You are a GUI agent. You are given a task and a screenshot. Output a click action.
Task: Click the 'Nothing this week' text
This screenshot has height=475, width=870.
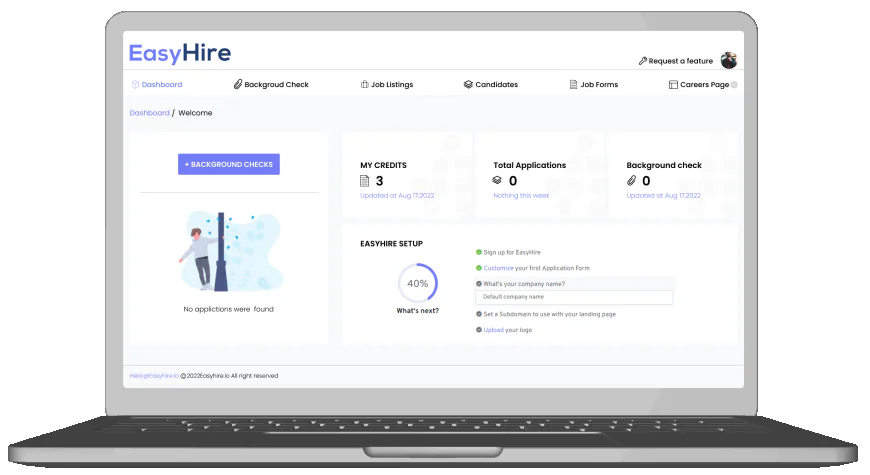click(x=521, y=195)
